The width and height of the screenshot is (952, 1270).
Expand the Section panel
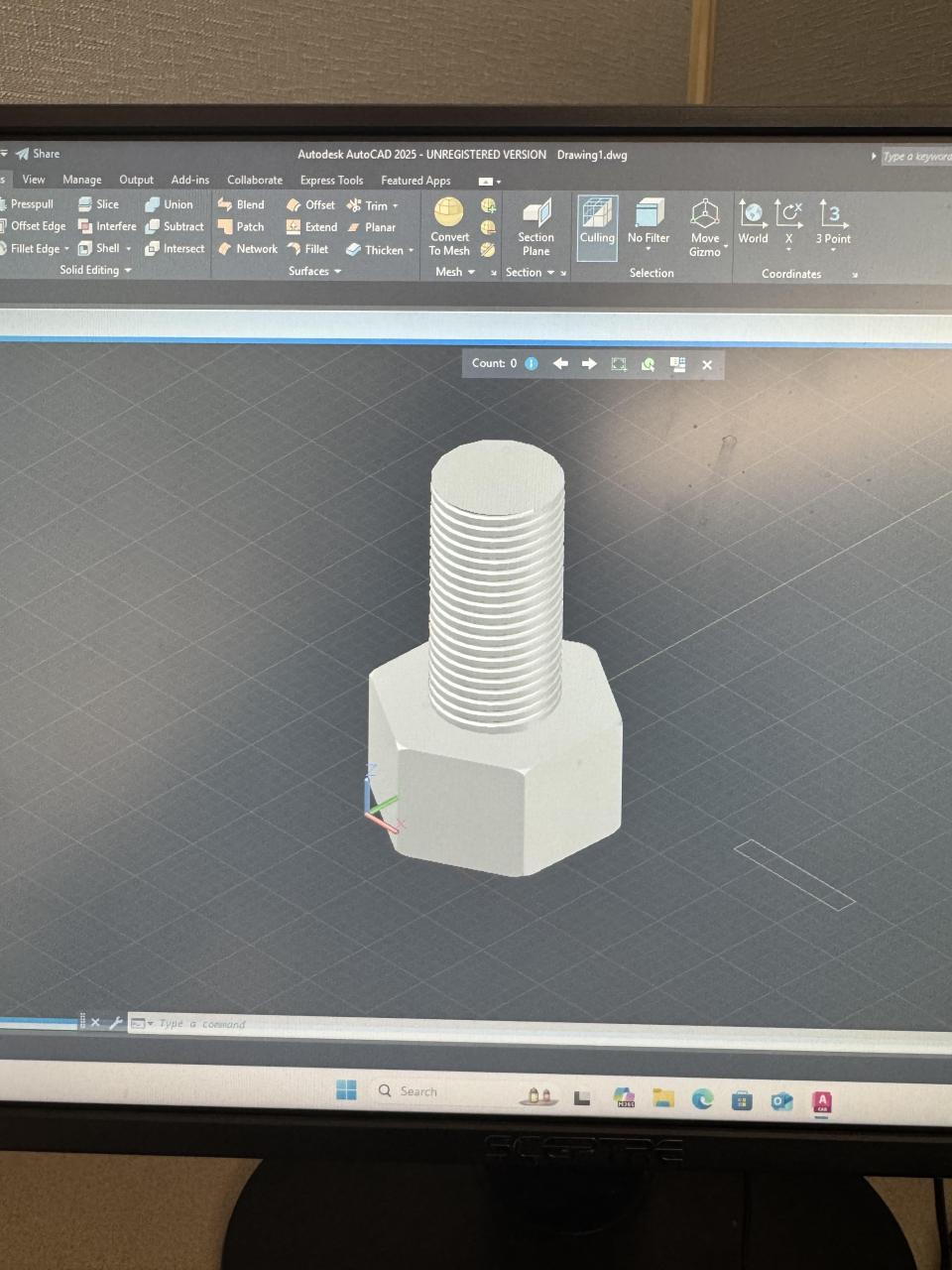click(531, 273)
